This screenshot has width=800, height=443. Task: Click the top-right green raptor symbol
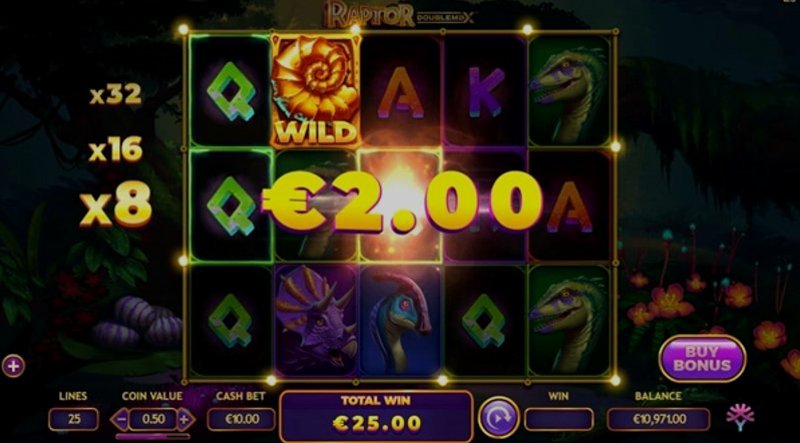click(x=569, y=93)
